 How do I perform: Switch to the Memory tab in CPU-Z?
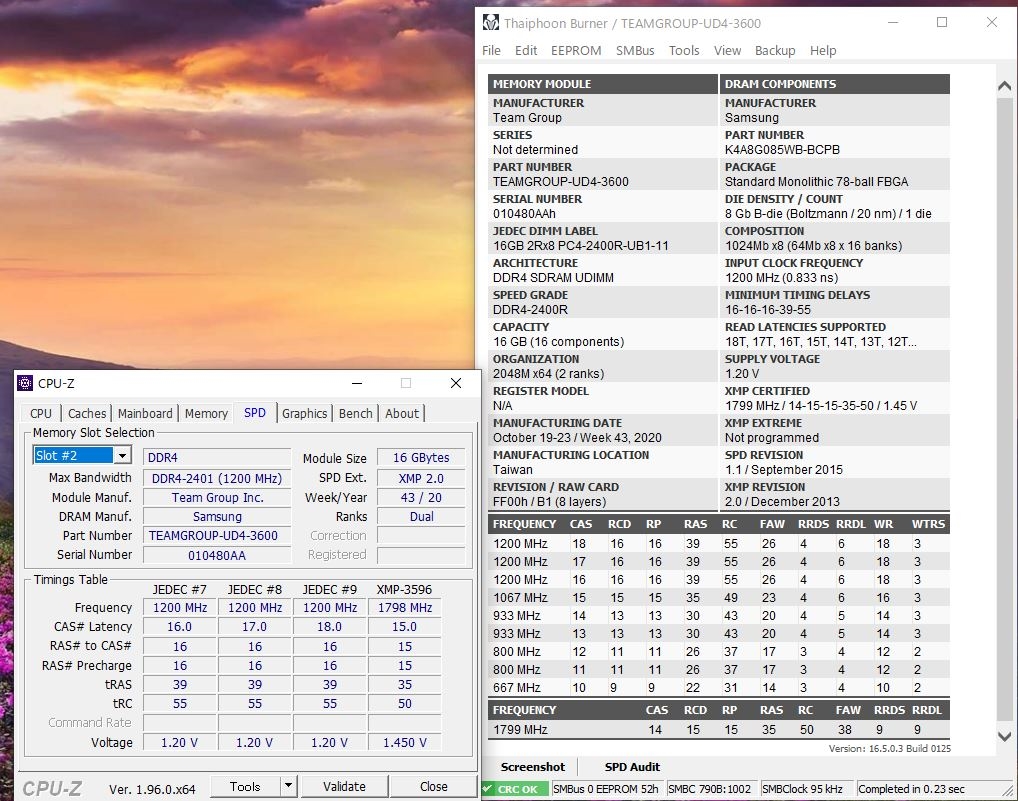[x=206, y=413]
